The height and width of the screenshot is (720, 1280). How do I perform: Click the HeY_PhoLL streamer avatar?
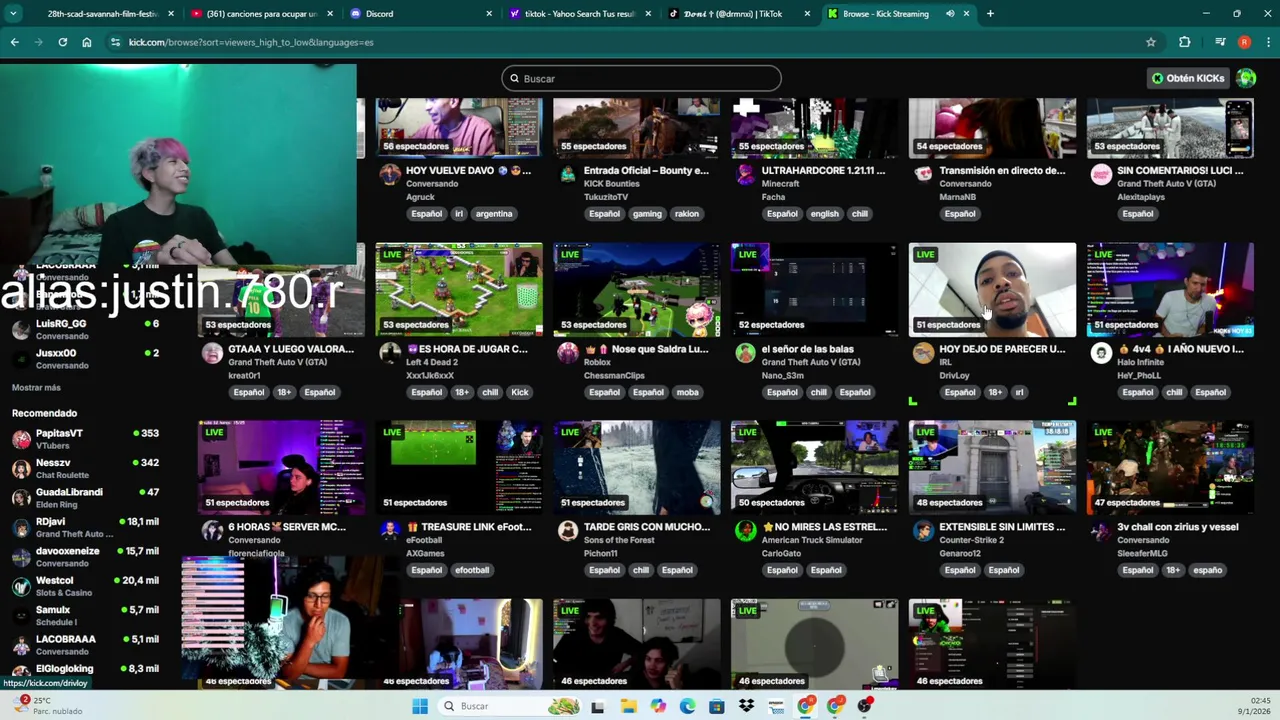tap(1101, 353)
